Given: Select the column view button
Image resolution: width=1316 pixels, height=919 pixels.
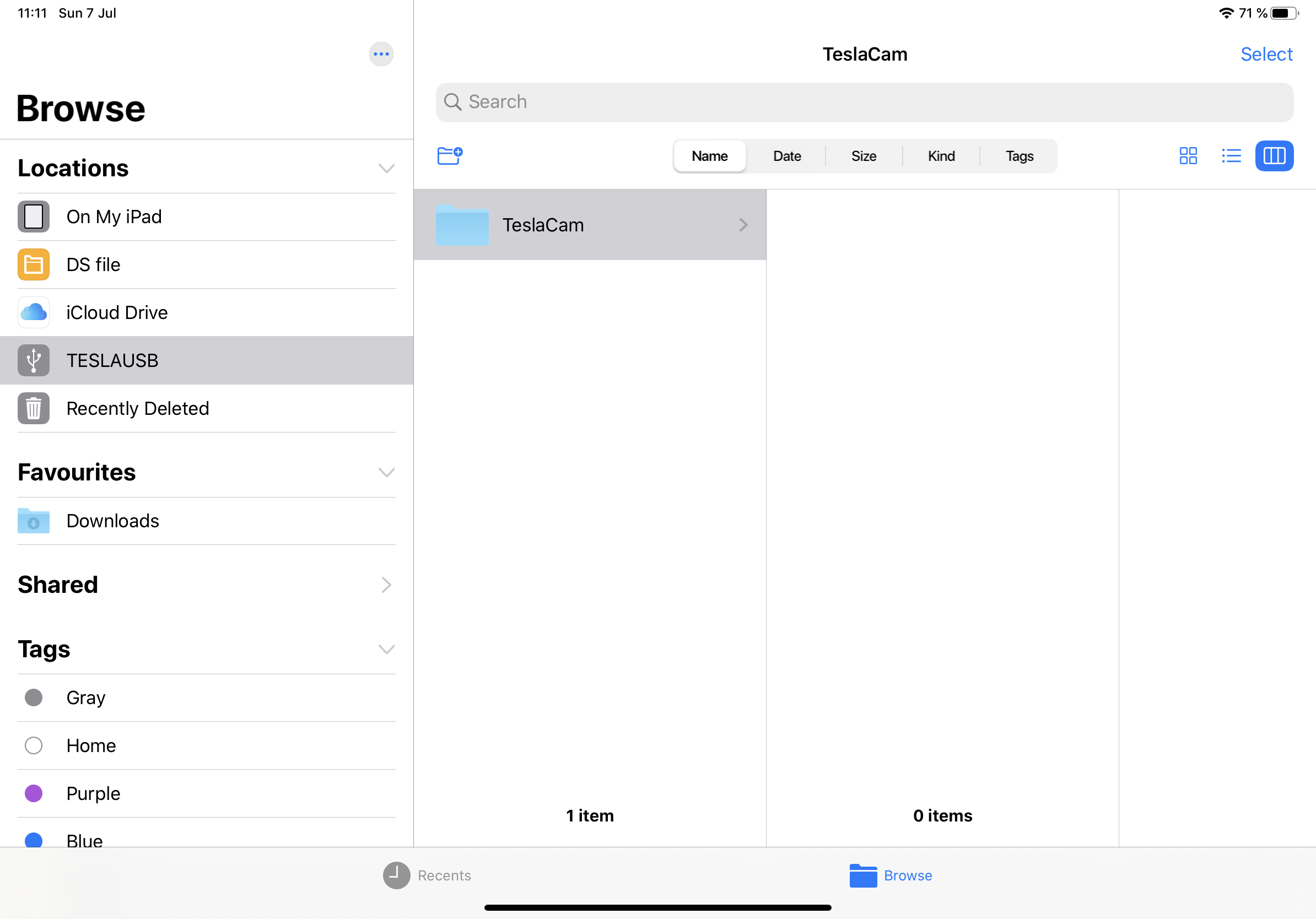Looking at the screenshot, I should tap(1274, 156).
